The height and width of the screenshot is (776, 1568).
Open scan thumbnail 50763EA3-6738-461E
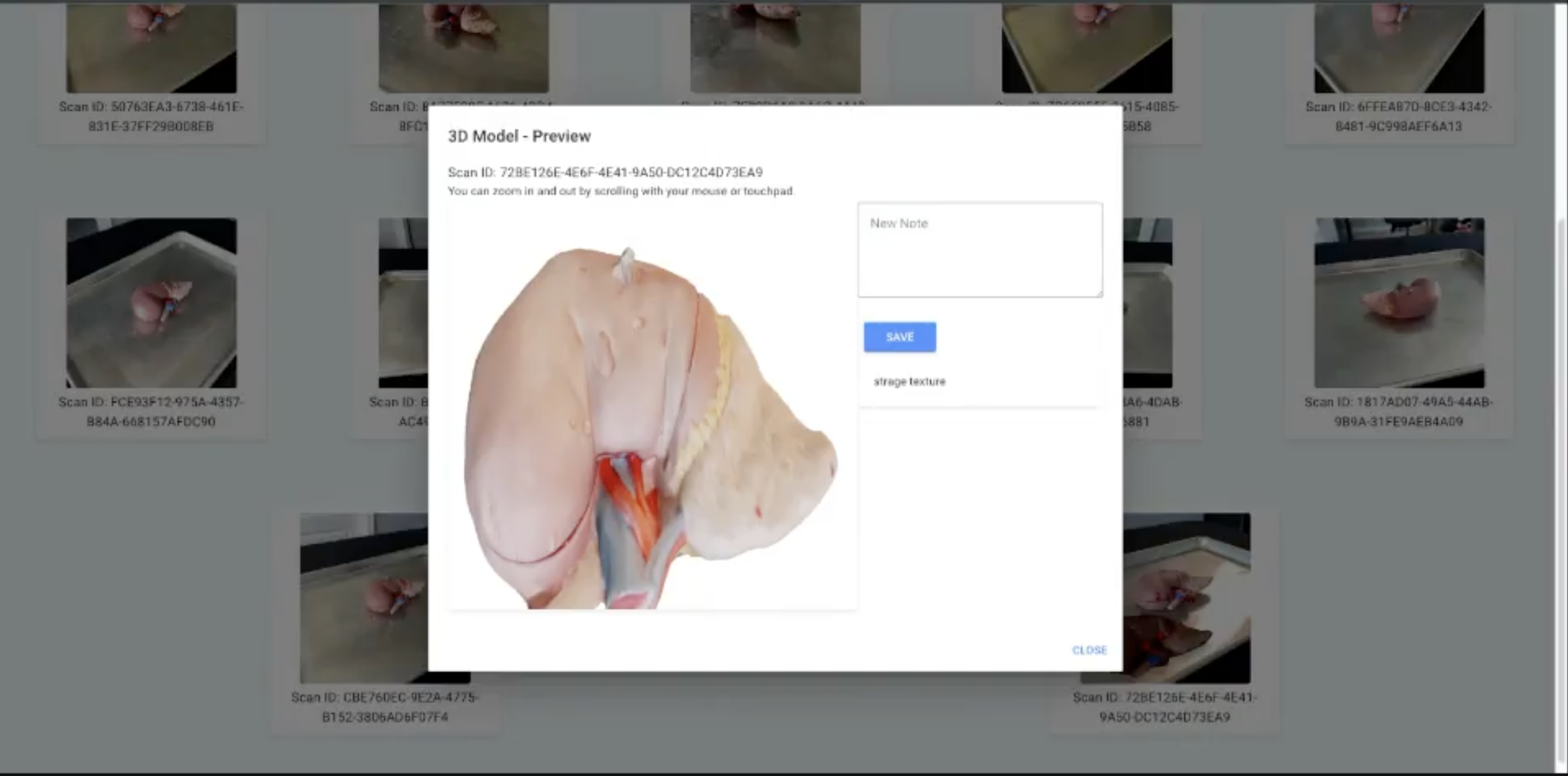point(152,49)
